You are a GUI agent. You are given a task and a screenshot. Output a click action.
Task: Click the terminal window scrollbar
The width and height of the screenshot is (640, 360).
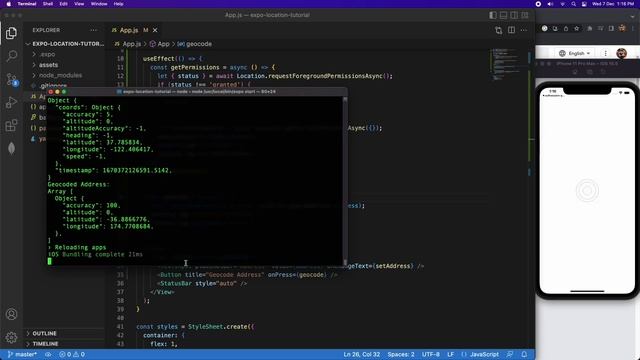[x=345, y=180]
